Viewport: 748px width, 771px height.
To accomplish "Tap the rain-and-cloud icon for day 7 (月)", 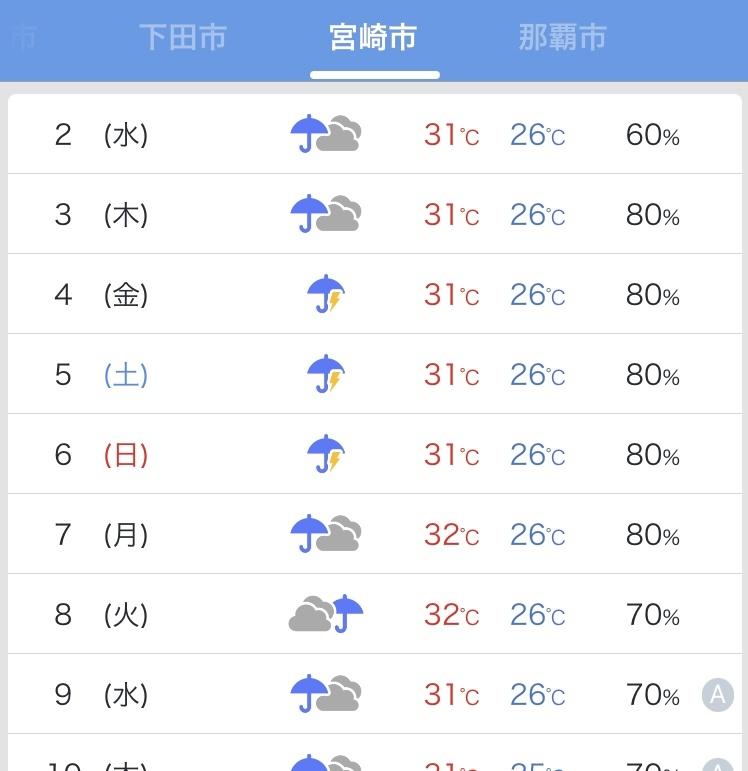I will (x=326, y=534).
